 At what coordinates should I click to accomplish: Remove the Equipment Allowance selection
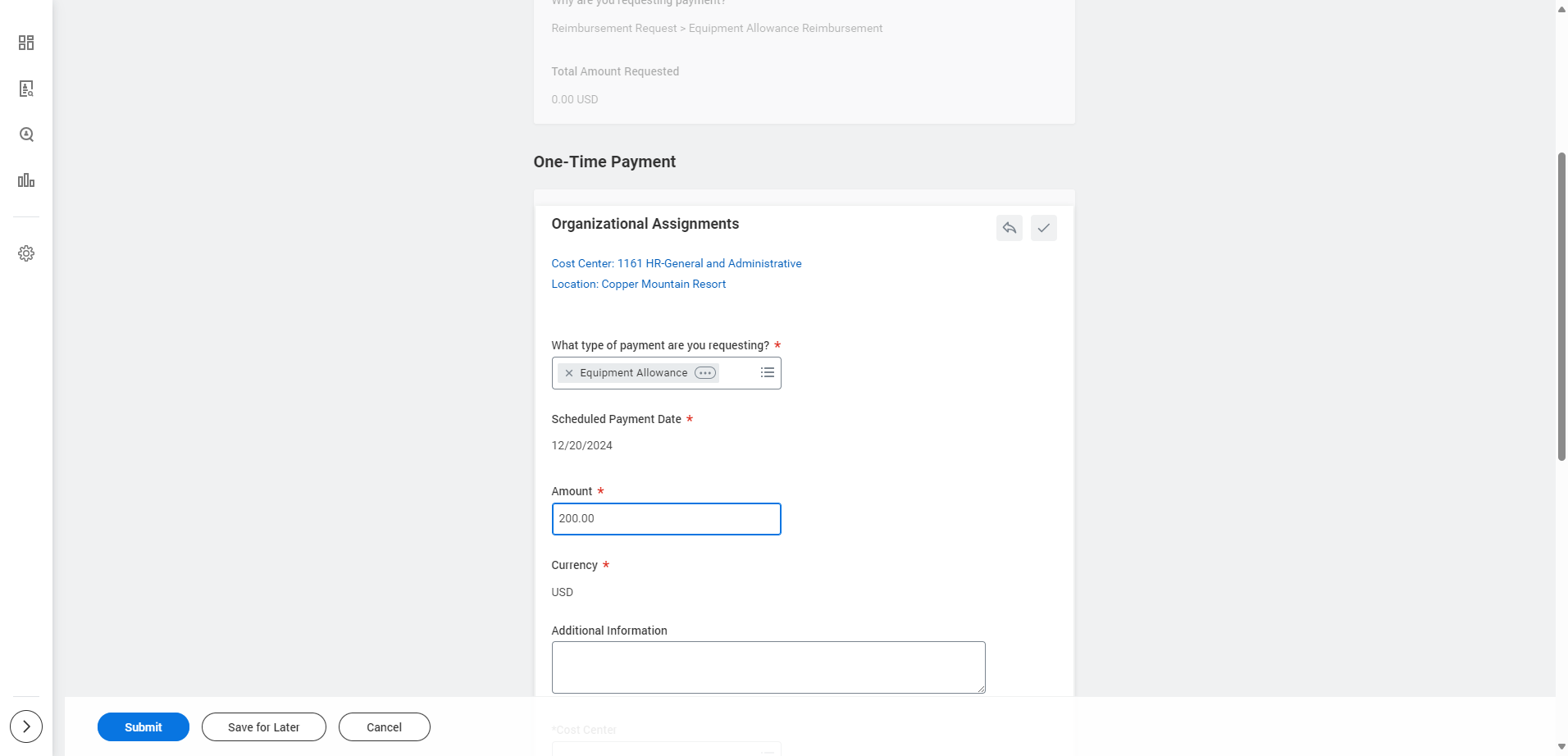point(569,373)
